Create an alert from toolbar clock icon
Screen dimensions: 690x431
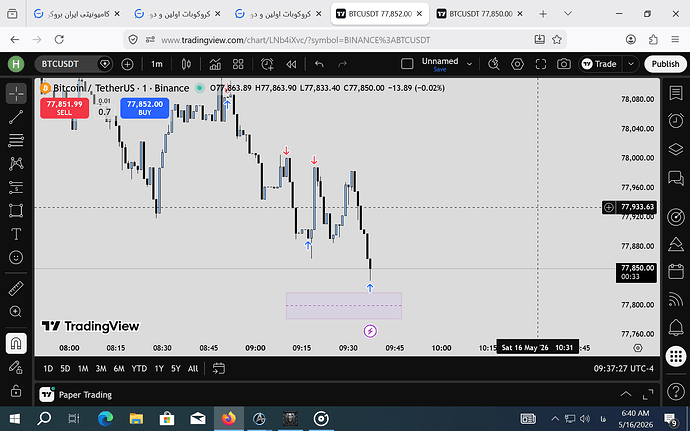tap(267, 64)
